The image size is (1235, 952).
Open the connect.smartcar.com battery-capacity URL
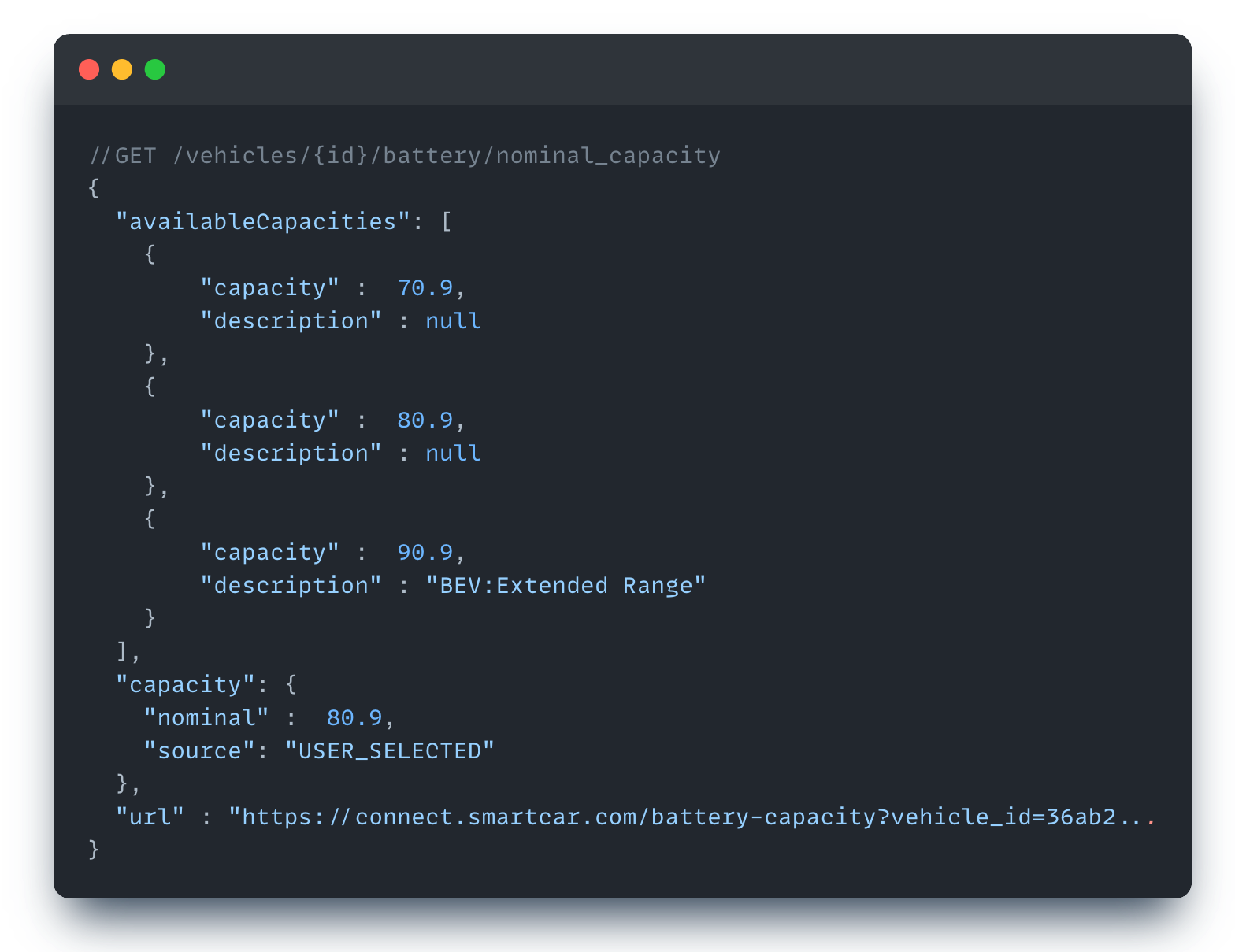pos(692,817)
